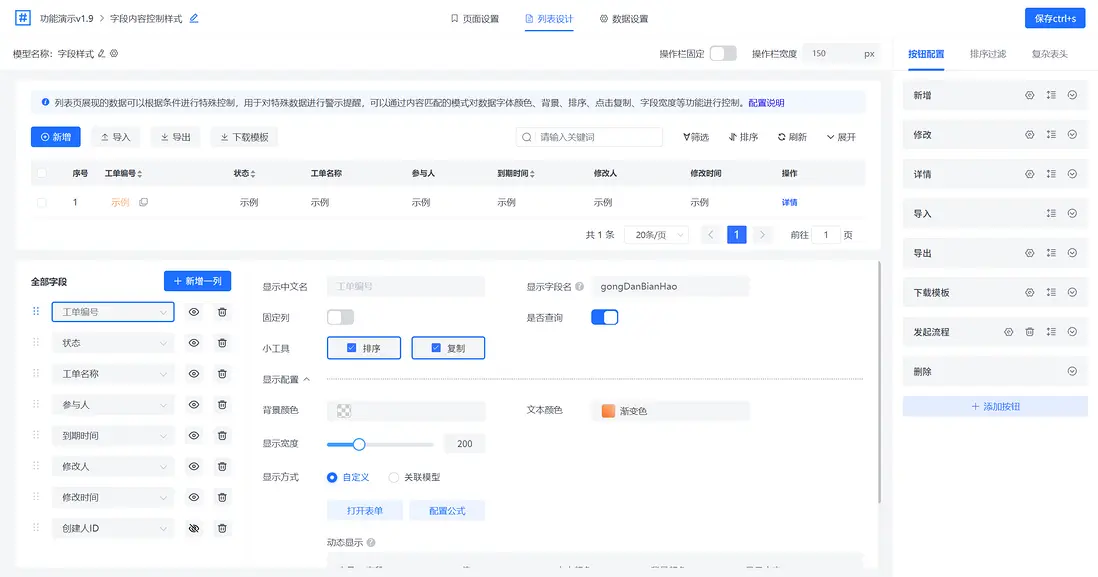Click the 刷新 refresh icon above the table
The height and width of the screenshot is (577, 1098).
782,137
